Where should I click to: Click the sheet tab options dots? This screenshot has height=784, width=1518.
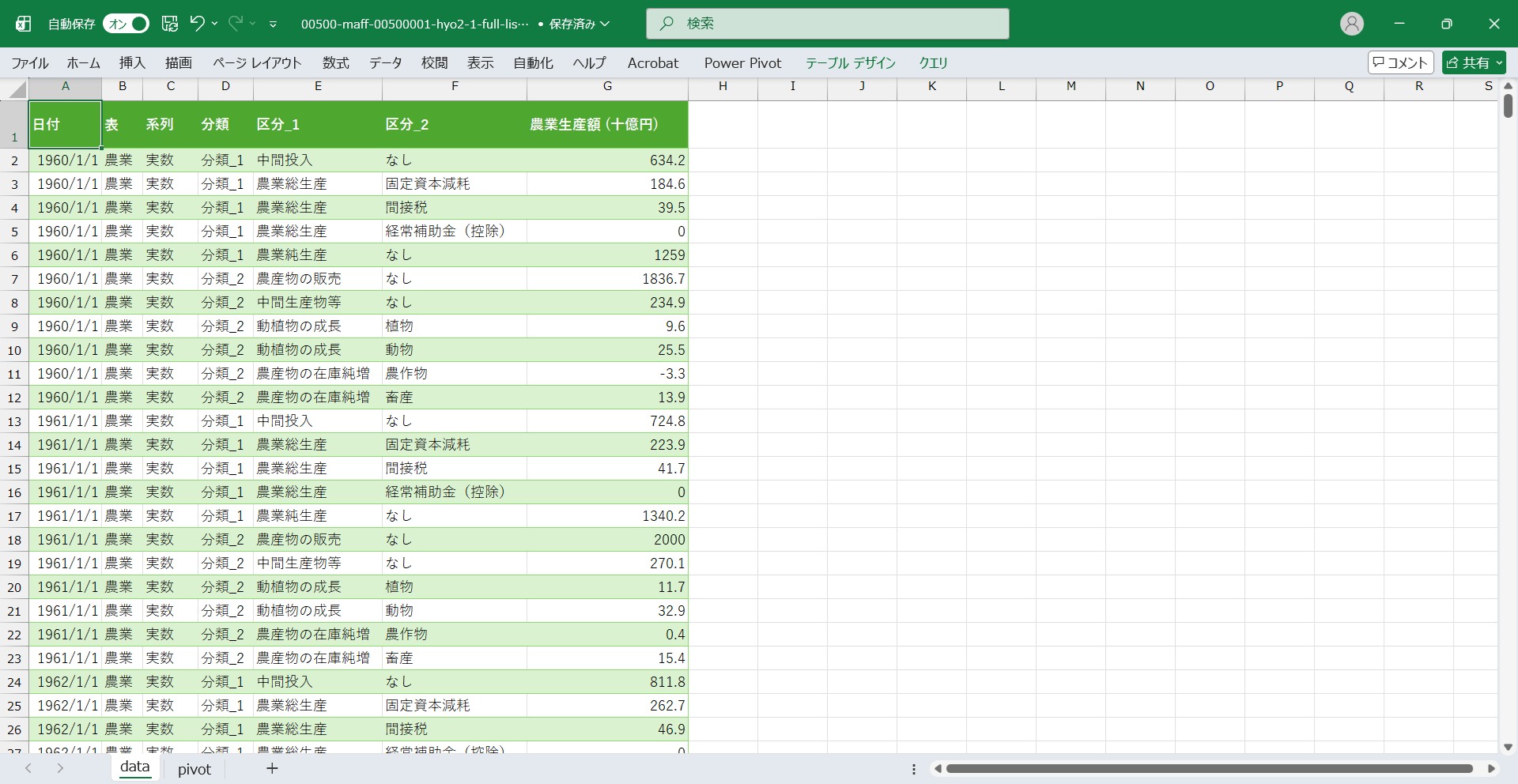tap(914, 769)
